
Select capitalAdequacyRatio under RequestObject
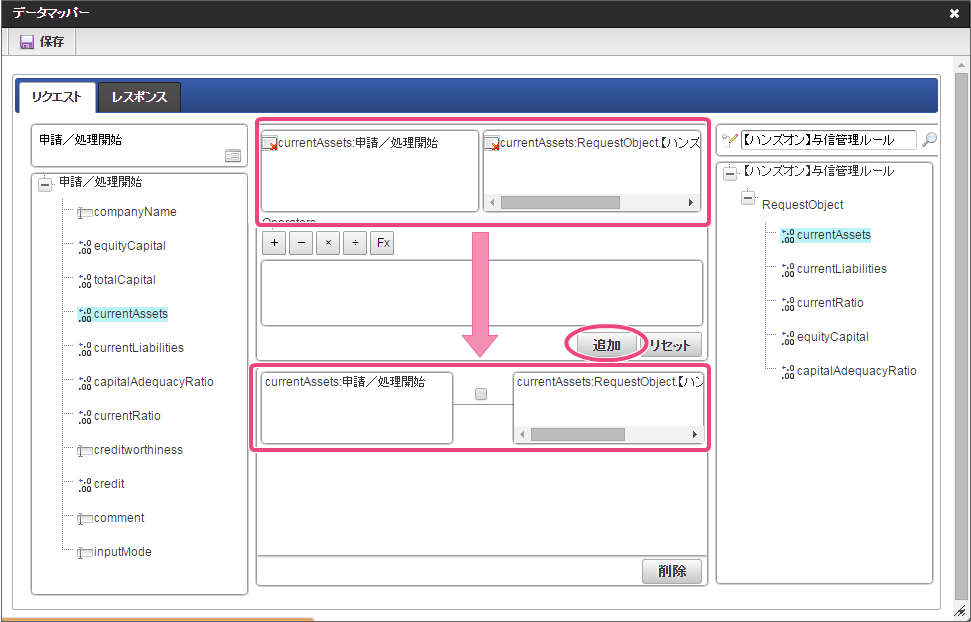[x=856, y=372]
